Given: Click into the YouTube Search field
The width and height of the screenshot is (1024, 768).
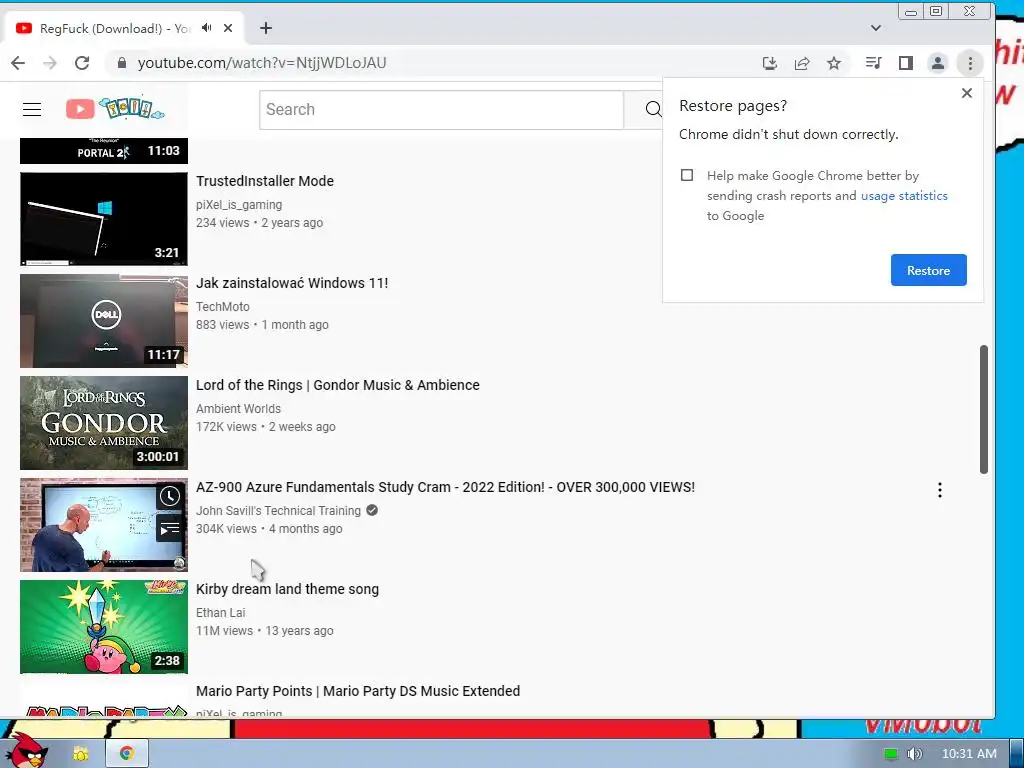Looking at the screenshot, I should tap(441, 110).
